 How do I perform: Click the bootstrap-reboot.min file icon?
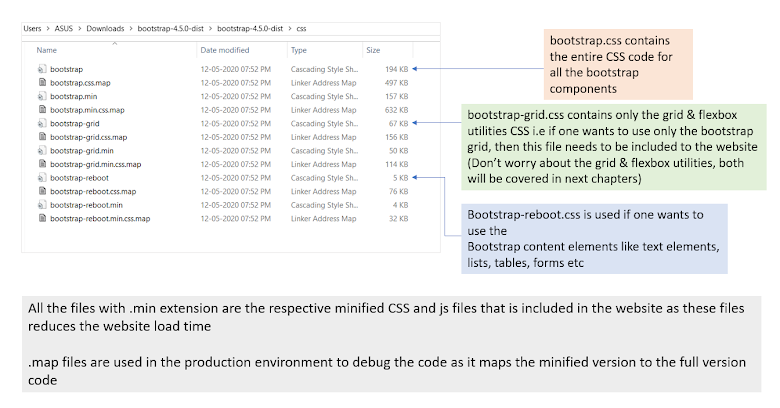[42, 204]
